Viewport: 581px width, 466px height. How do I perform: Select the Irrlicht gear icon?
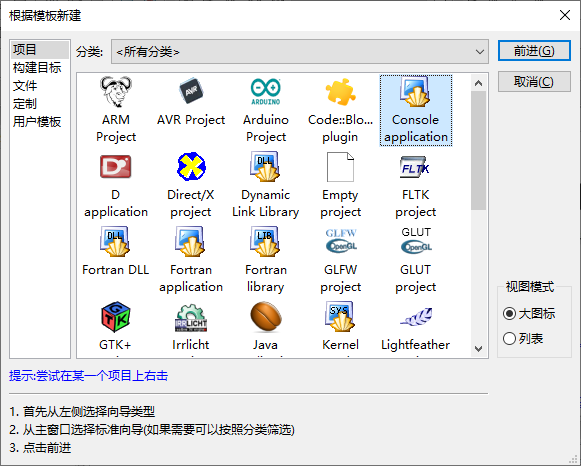[x=191, y=317]
